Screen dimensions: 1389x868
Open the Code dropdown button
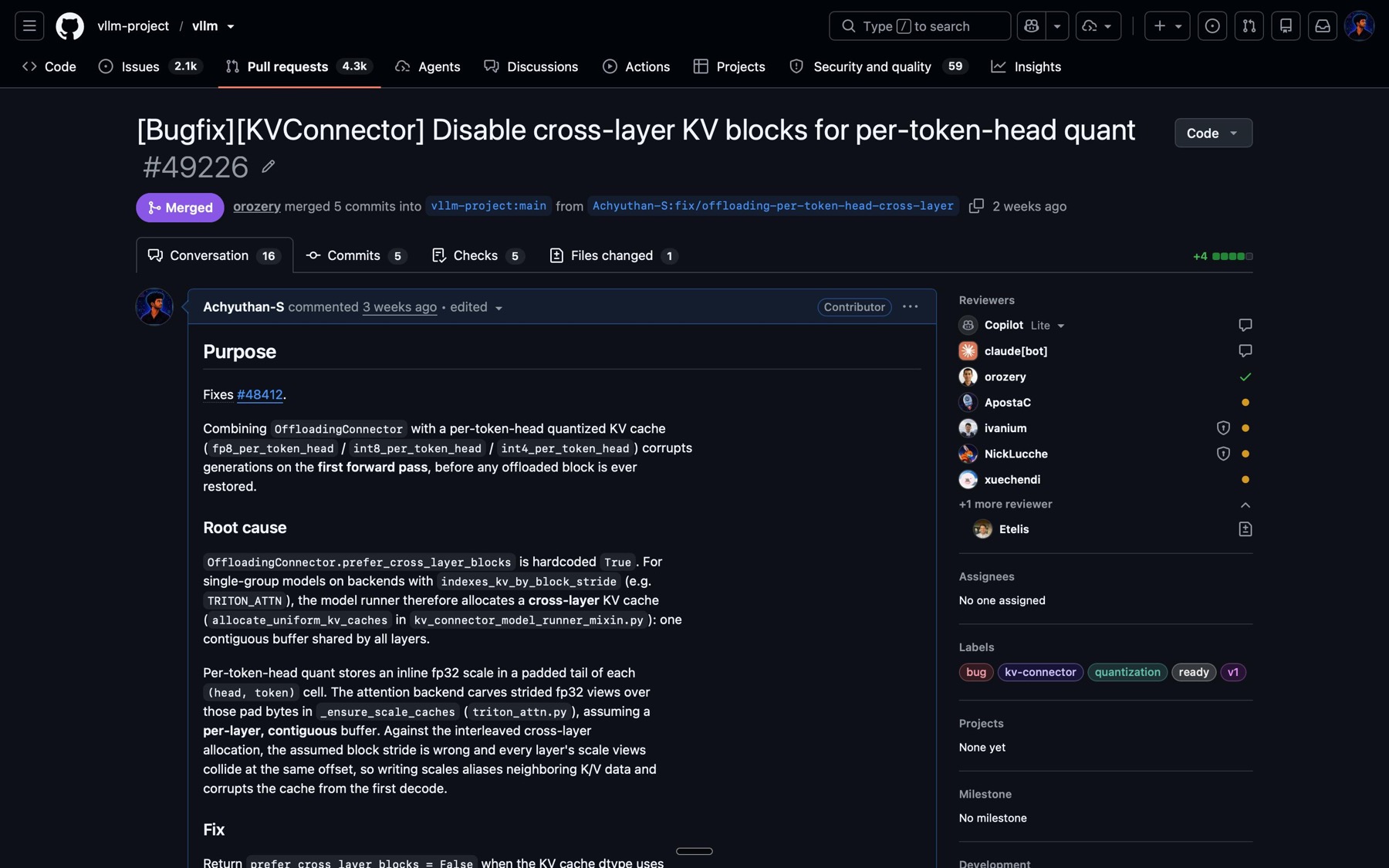pyautogui.click(x=1213, y=133)
